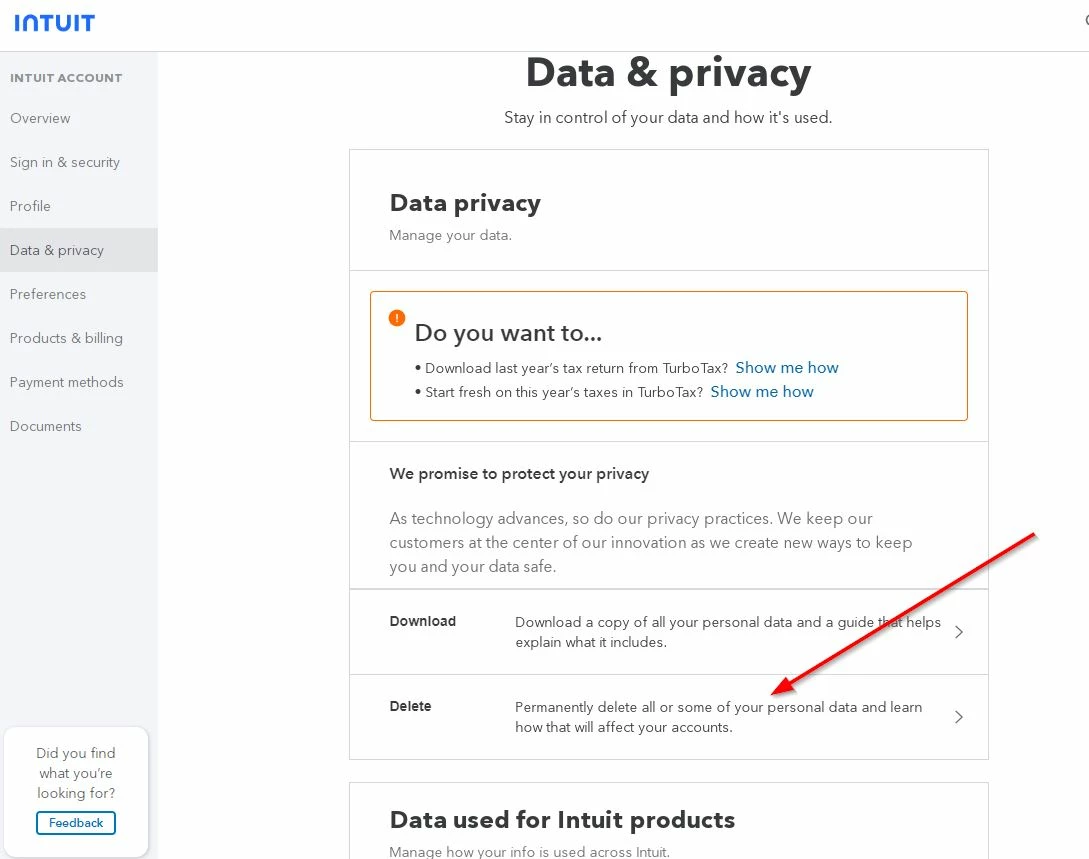Expand the Delete data row chevron
The height and width of the screenshot is (859, 1089).
pos(958,717)
